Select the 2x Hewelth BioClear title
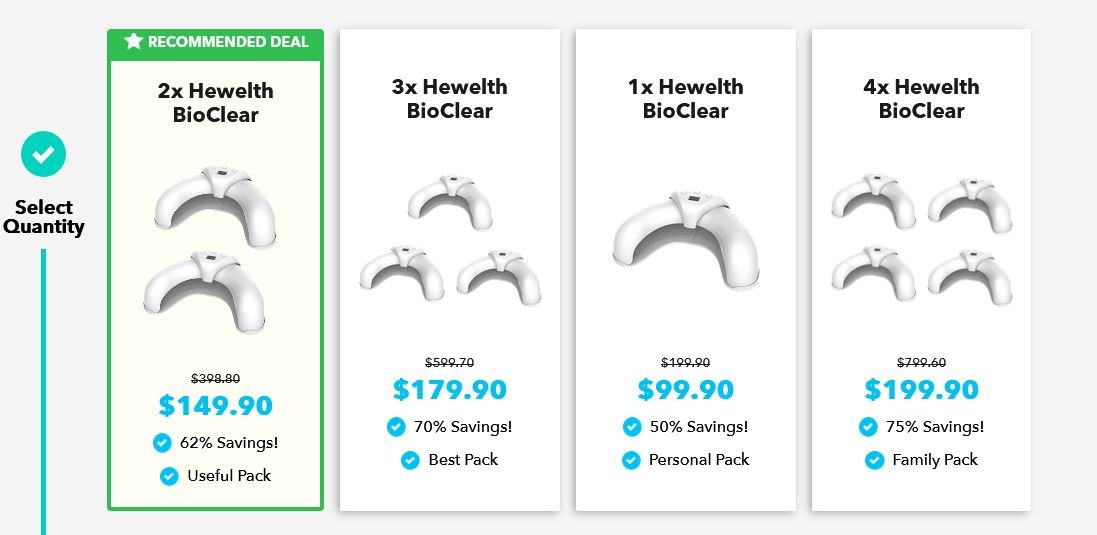This screenshot has height=535, width=1097. pos(215,102)
